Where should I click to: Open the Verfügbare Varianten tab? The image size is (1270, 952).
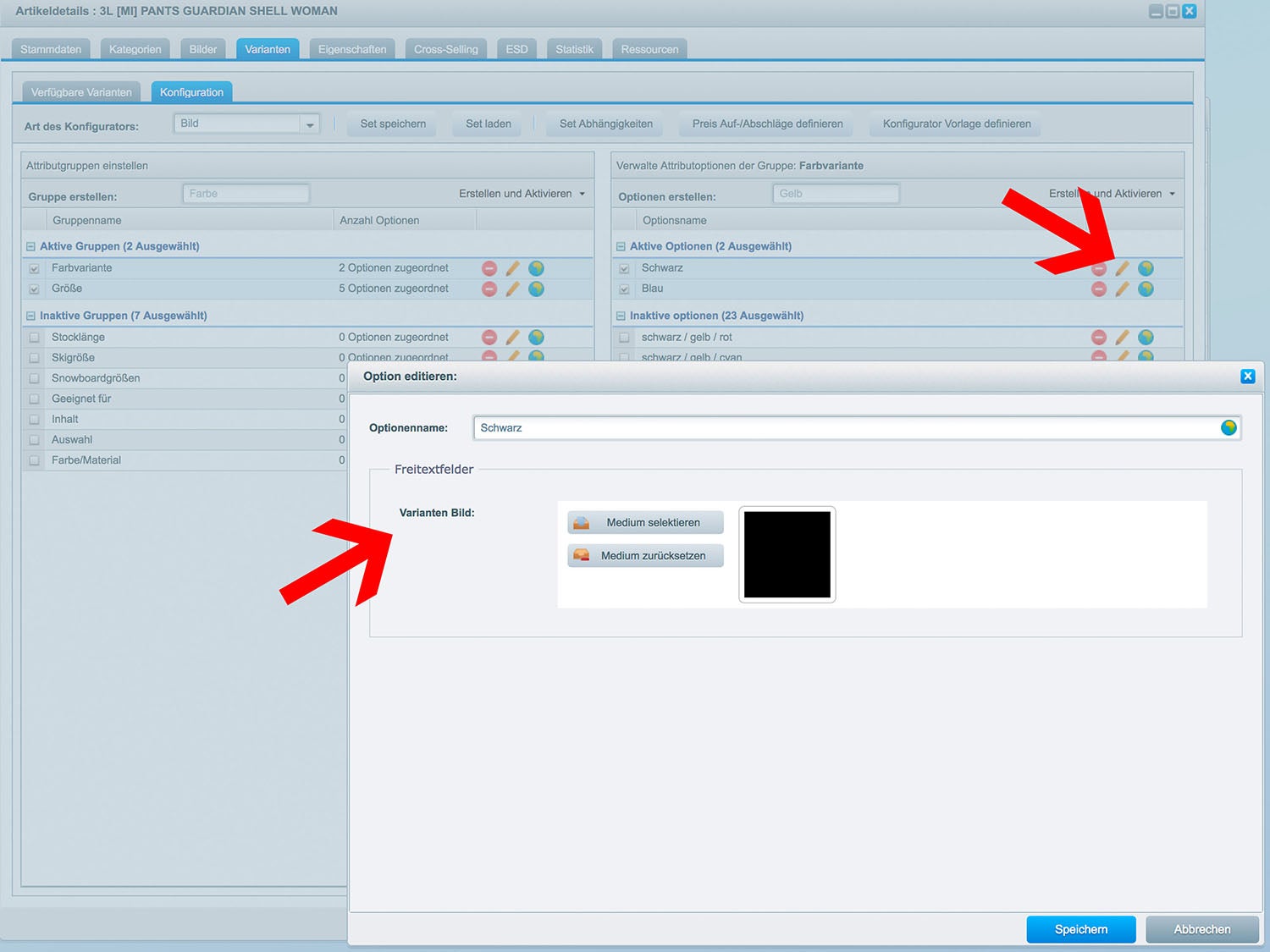81,92
